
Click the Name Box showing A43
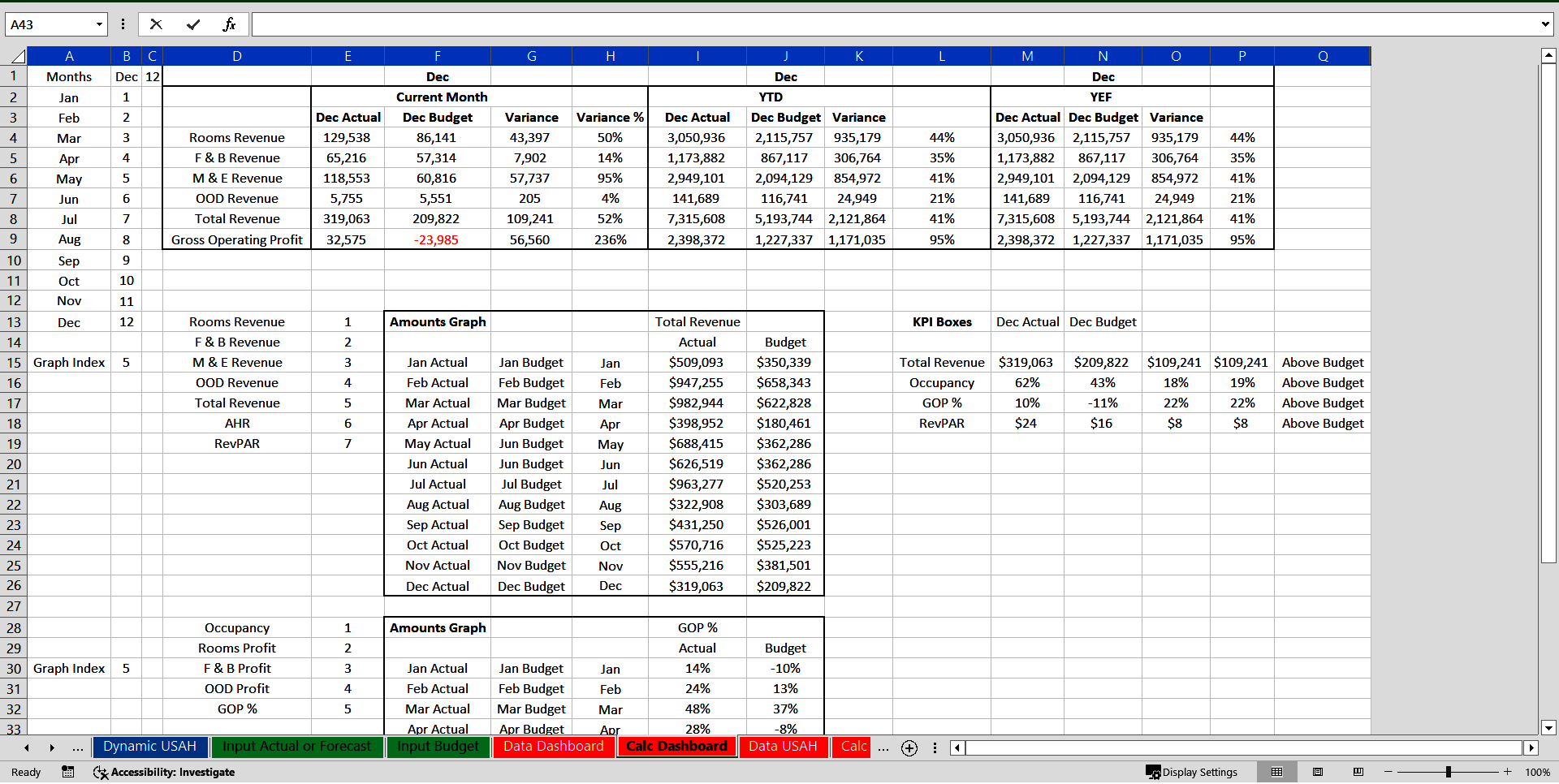[x=49, y=24]
